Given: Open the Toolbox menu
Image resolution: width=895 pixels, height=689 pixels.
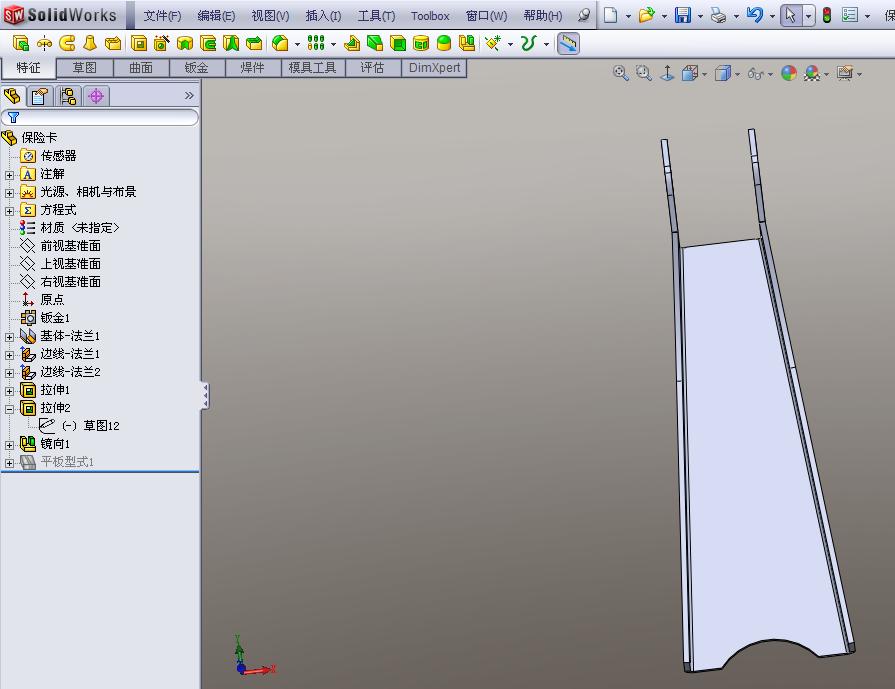Looking at the screenshot, I should tap(430, 16).
